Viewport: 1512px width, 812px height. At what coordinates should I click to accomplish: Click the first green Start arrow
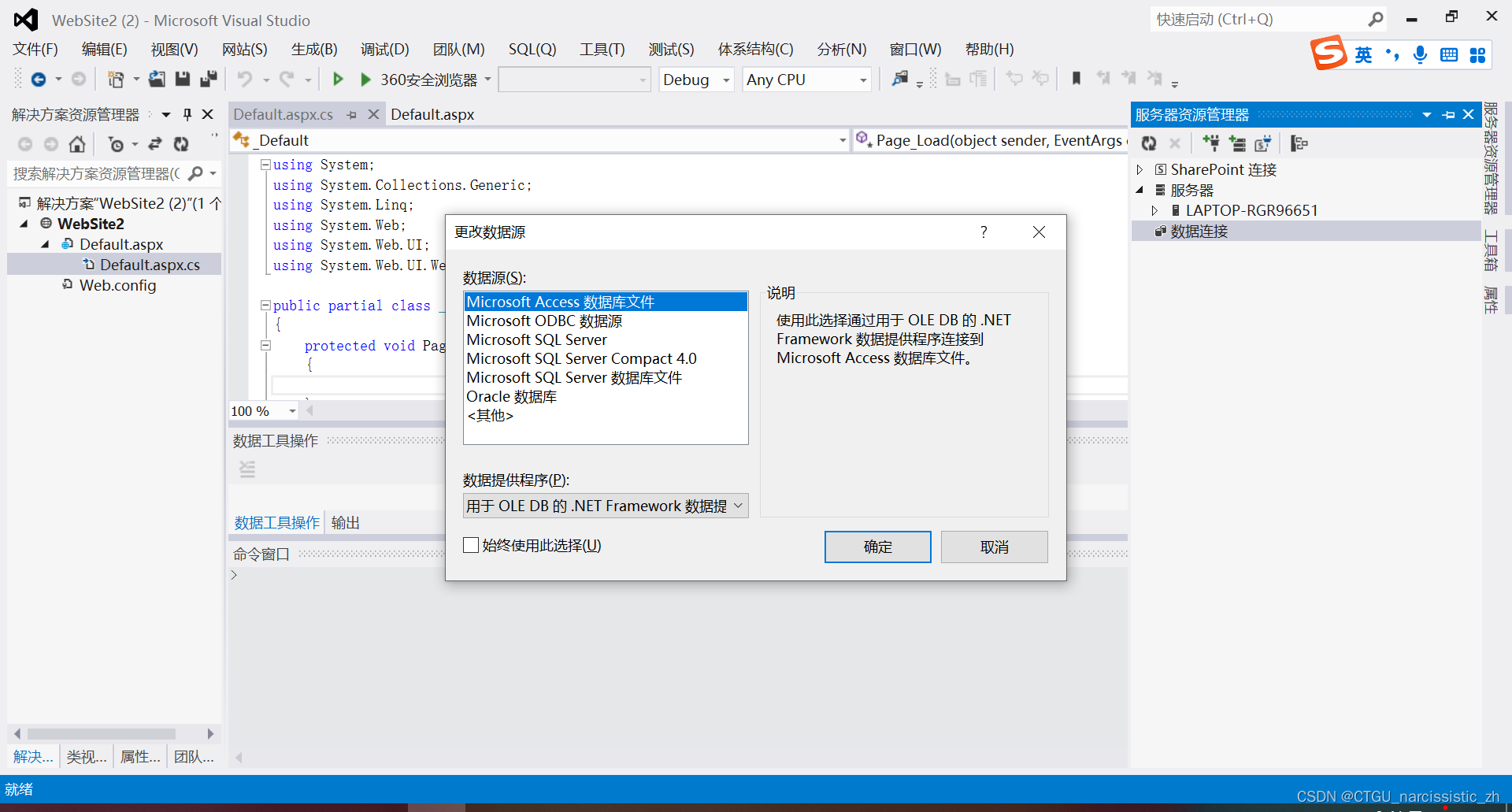point(338,79)
